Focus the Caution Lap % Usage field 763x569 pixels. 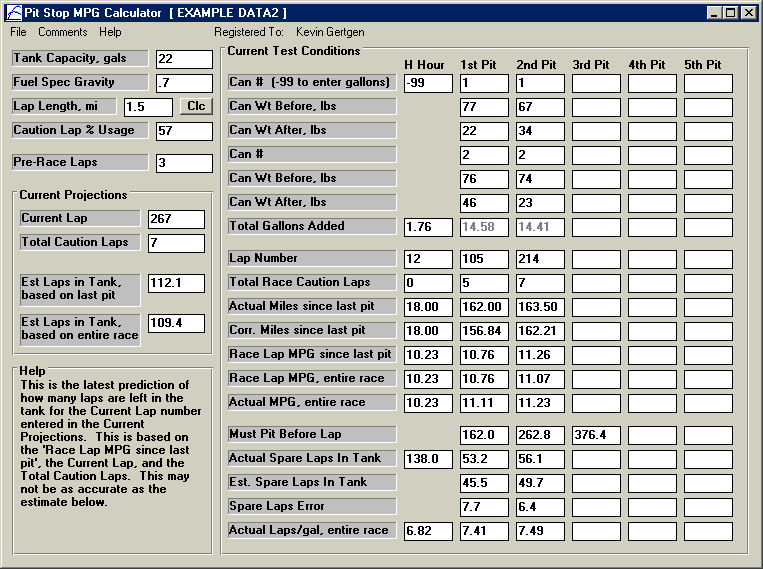[184, 131]
